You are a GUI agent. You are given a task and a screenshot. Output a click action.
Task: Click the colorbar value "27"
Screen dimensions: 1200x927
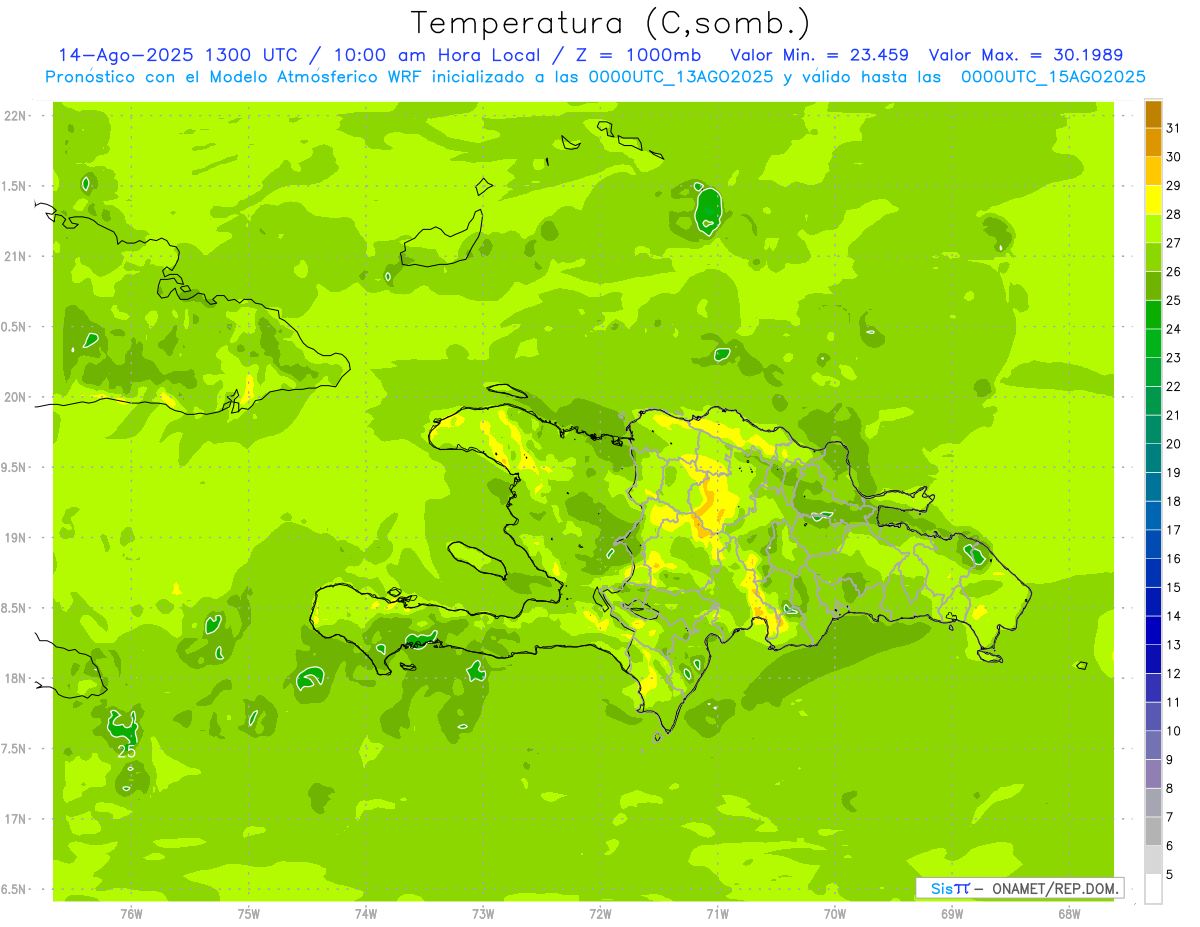pyautogui.click(x=1174, y=242)
